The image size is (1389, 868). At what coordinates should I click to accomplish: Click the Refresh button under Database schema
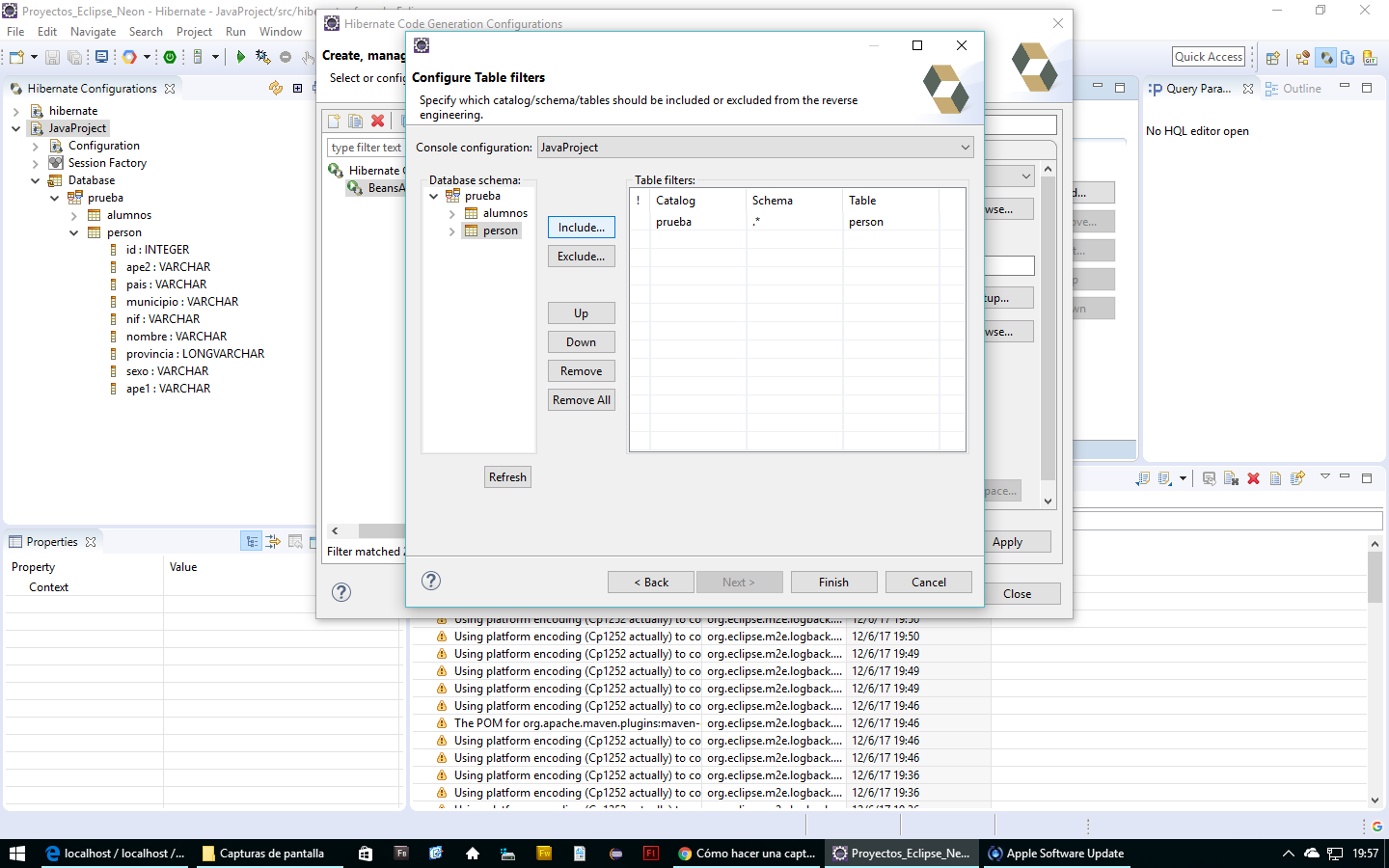coord(508,477)
